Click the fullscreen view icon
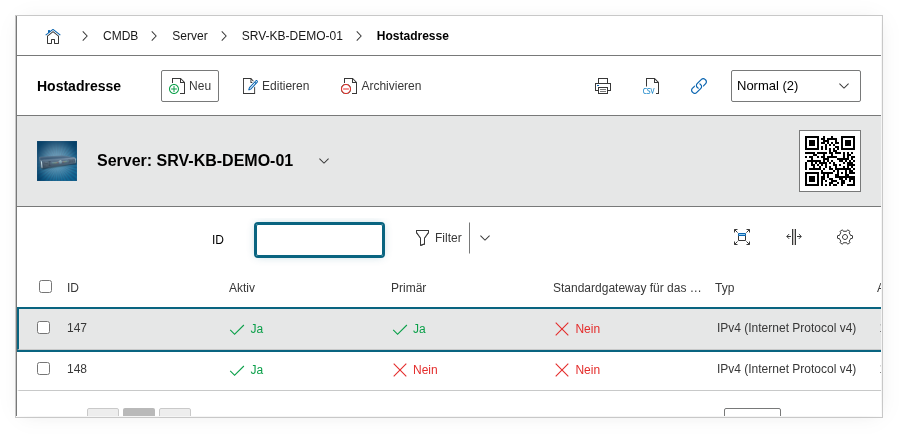The image size is (899, 434). point(741,237)
